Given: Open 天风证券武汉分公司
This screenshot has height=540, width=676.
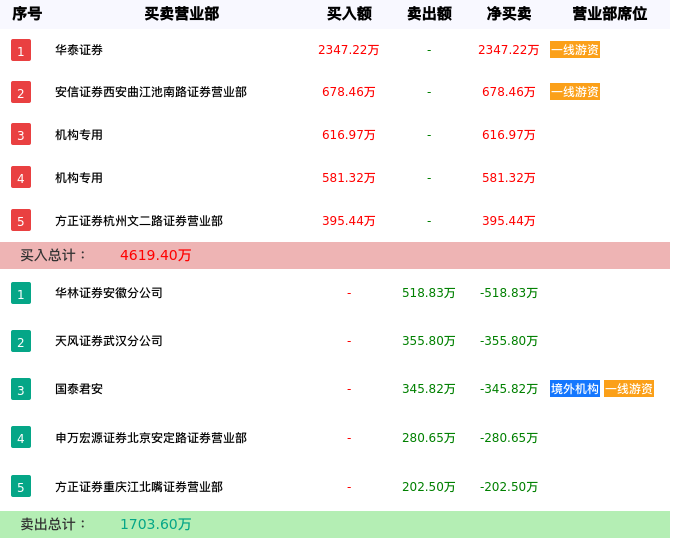Looking at the screenshot, I should coord(109,341).
